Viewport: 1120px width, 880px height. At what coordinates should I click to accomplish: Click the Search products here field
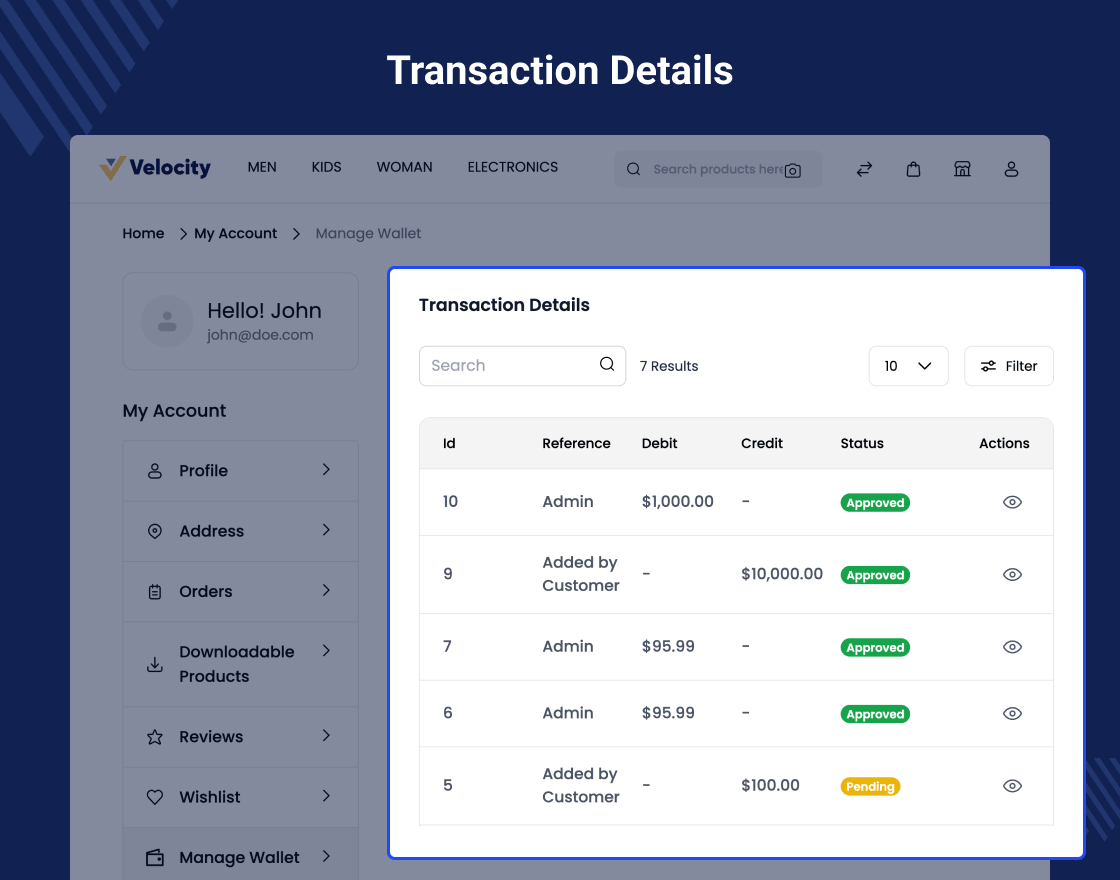tap(718, 169)
